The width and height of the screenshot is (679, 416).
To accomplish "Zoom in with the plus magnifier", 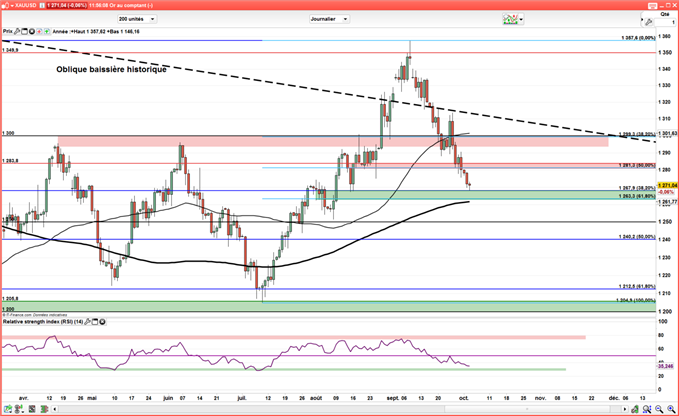I will point(671,409).
